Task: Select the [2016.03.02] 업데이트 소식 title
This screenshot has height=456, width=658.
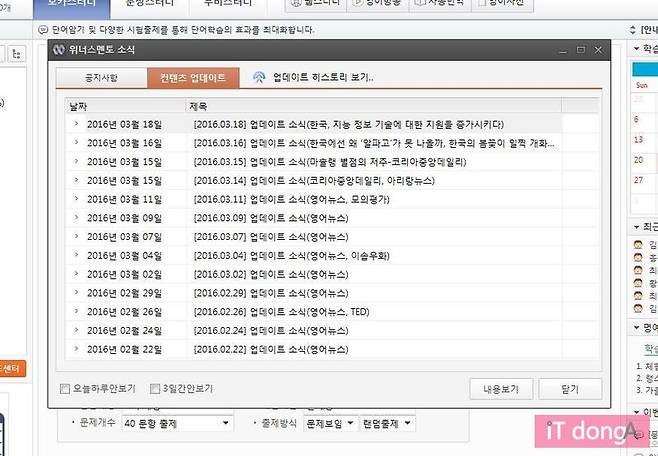Action: [271, 274]
